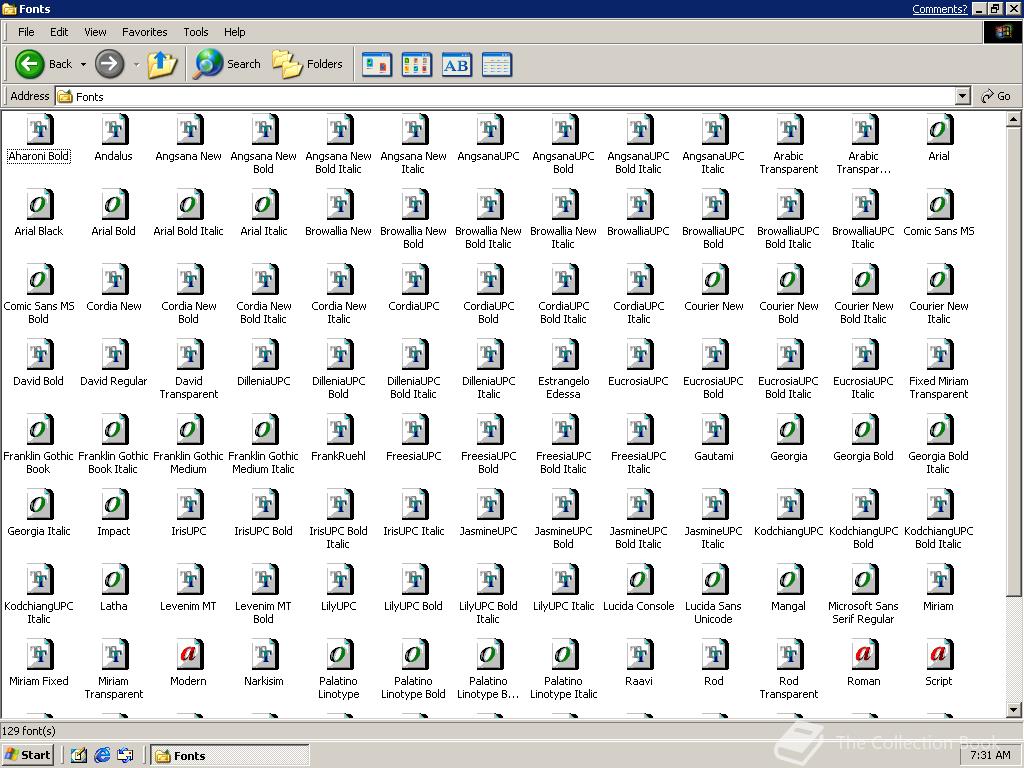List fonts by similarity (AB icon)
Image resolution: width=1024 pixels, height=768 pixels.
[456, 65]
